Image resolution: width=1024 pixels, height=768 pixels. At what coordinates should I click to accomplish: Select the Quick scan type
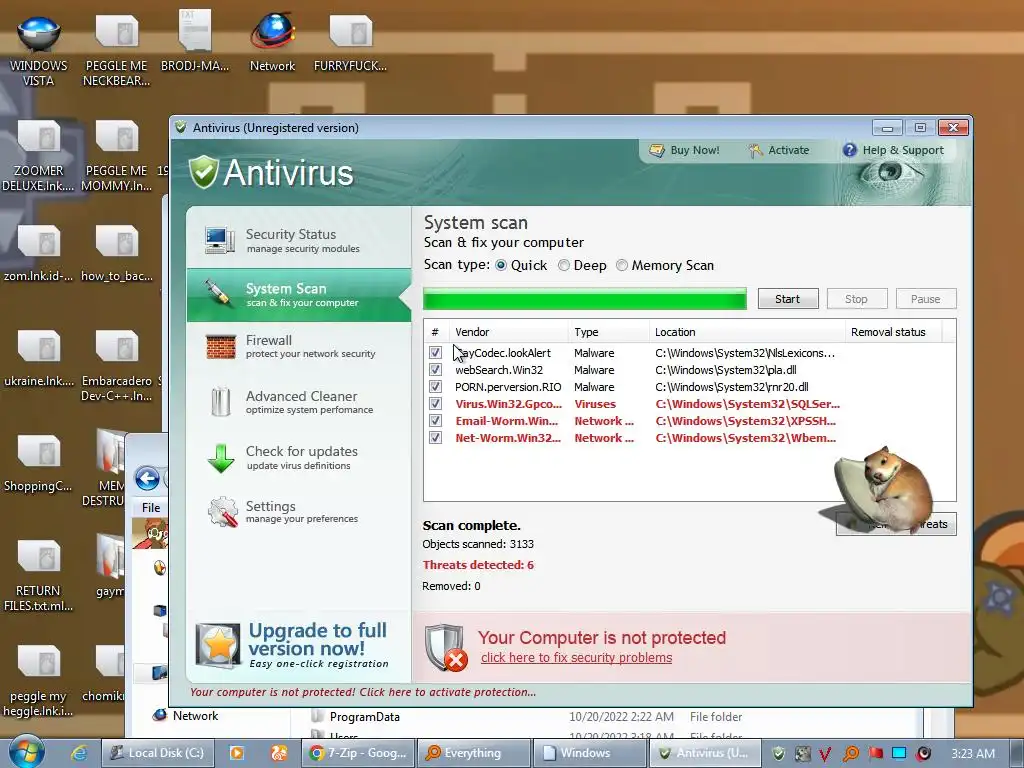[x=501, y=265]
